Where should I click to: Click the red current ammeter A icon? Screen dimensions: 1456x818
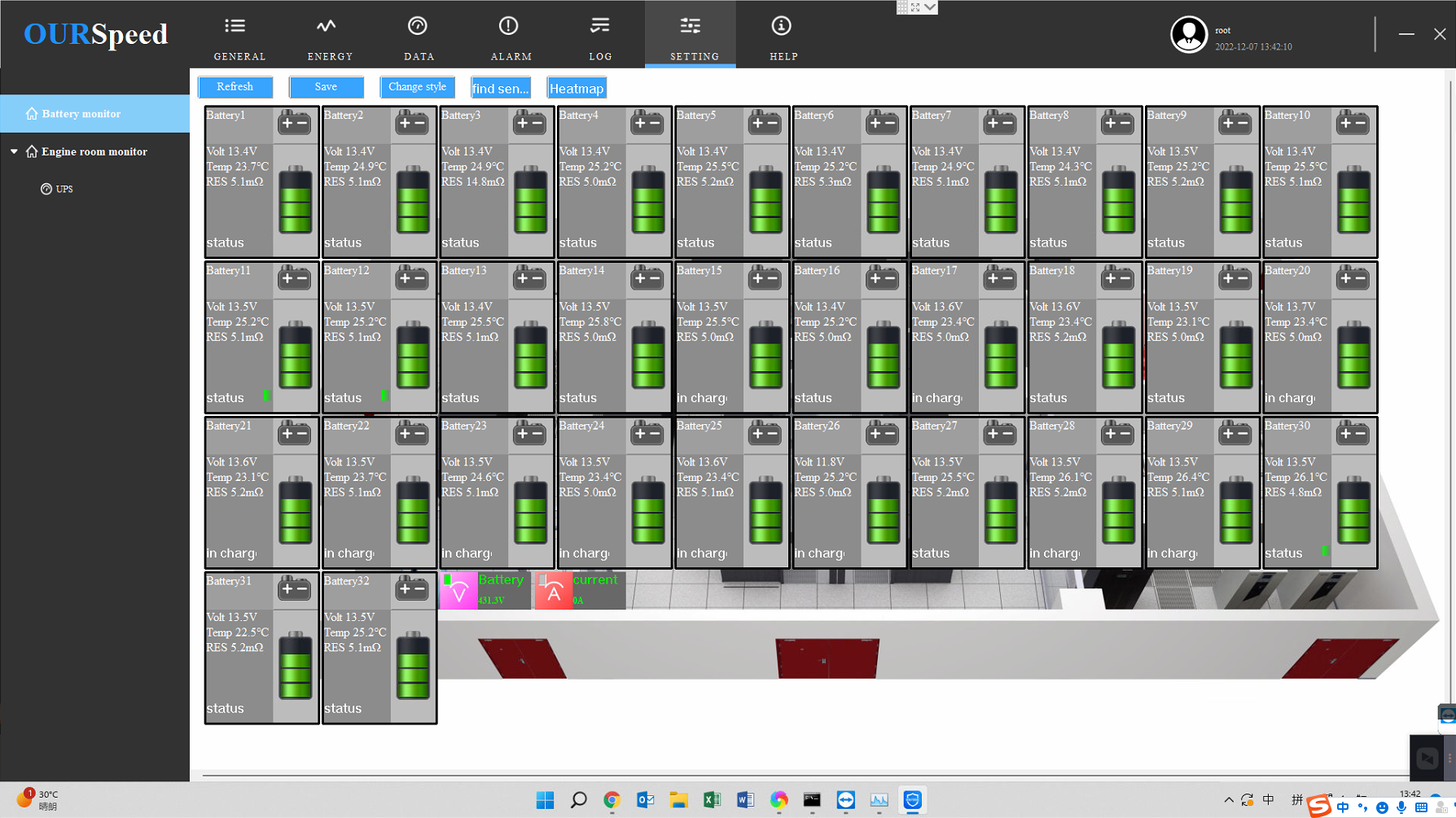pyautogui.click(x=554, y=591)
